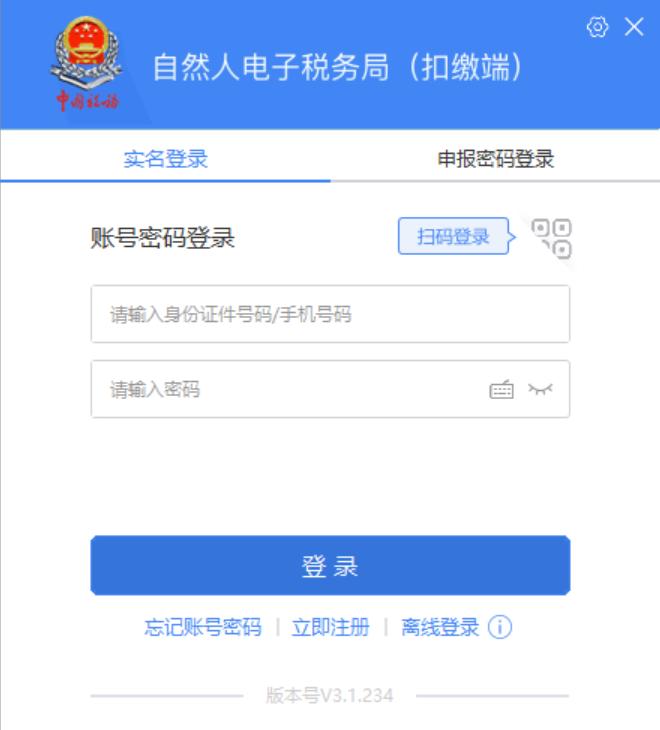Select the 实名登录 tab
Screen dimensions: 660x730
click(x=165, y=159)
